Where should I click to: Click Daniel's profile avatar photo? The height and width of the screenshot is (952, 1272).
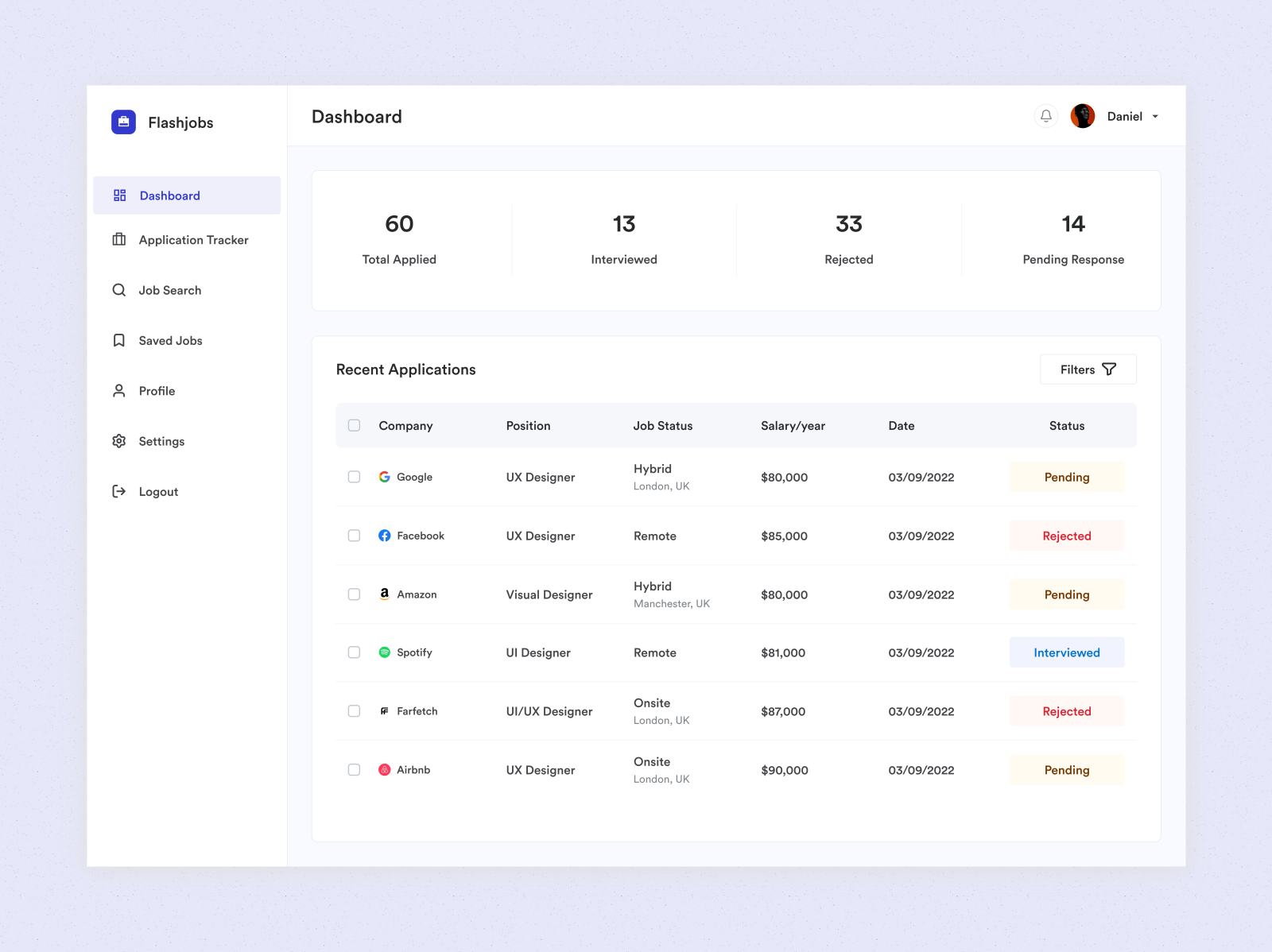(x=1083, y=116)
